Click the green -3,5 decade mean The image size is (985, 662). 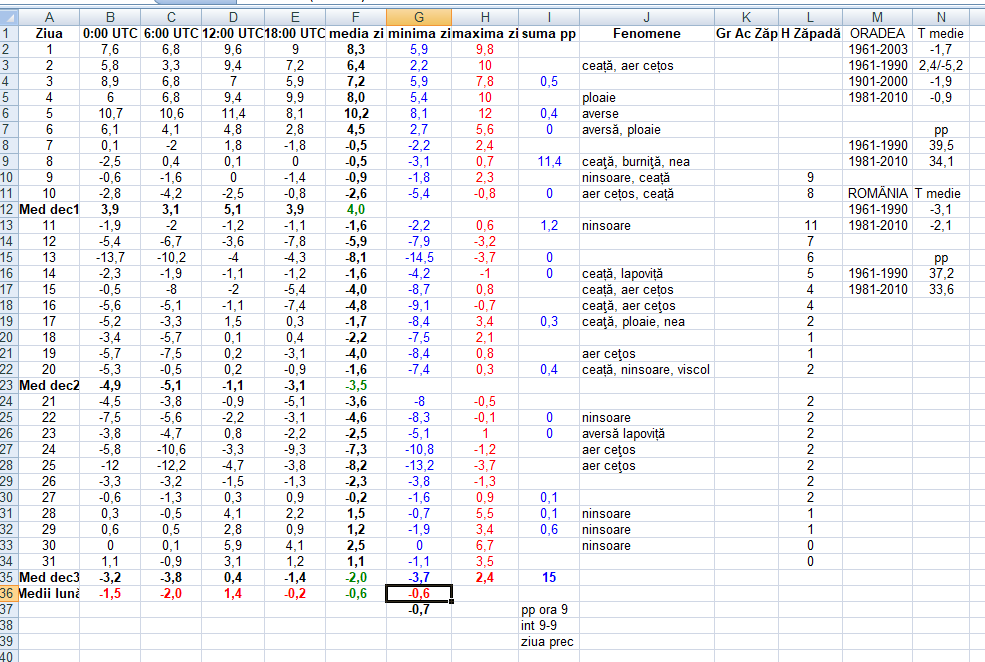click(356, 386)
